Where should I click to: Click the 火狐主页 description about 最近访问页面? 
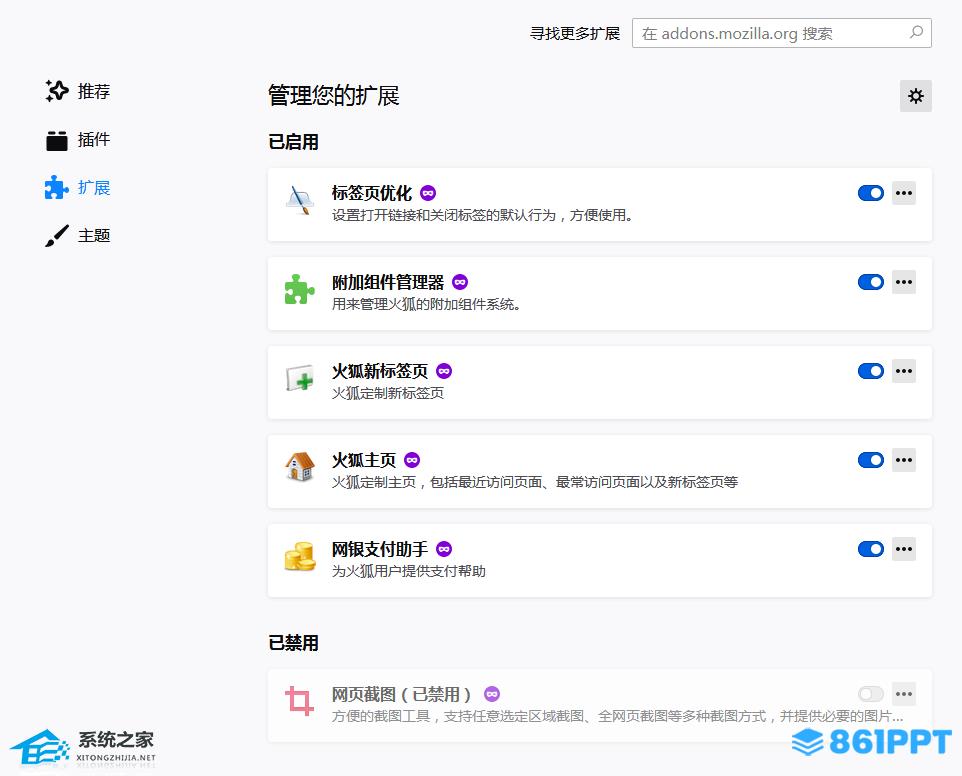click(535, 482)
